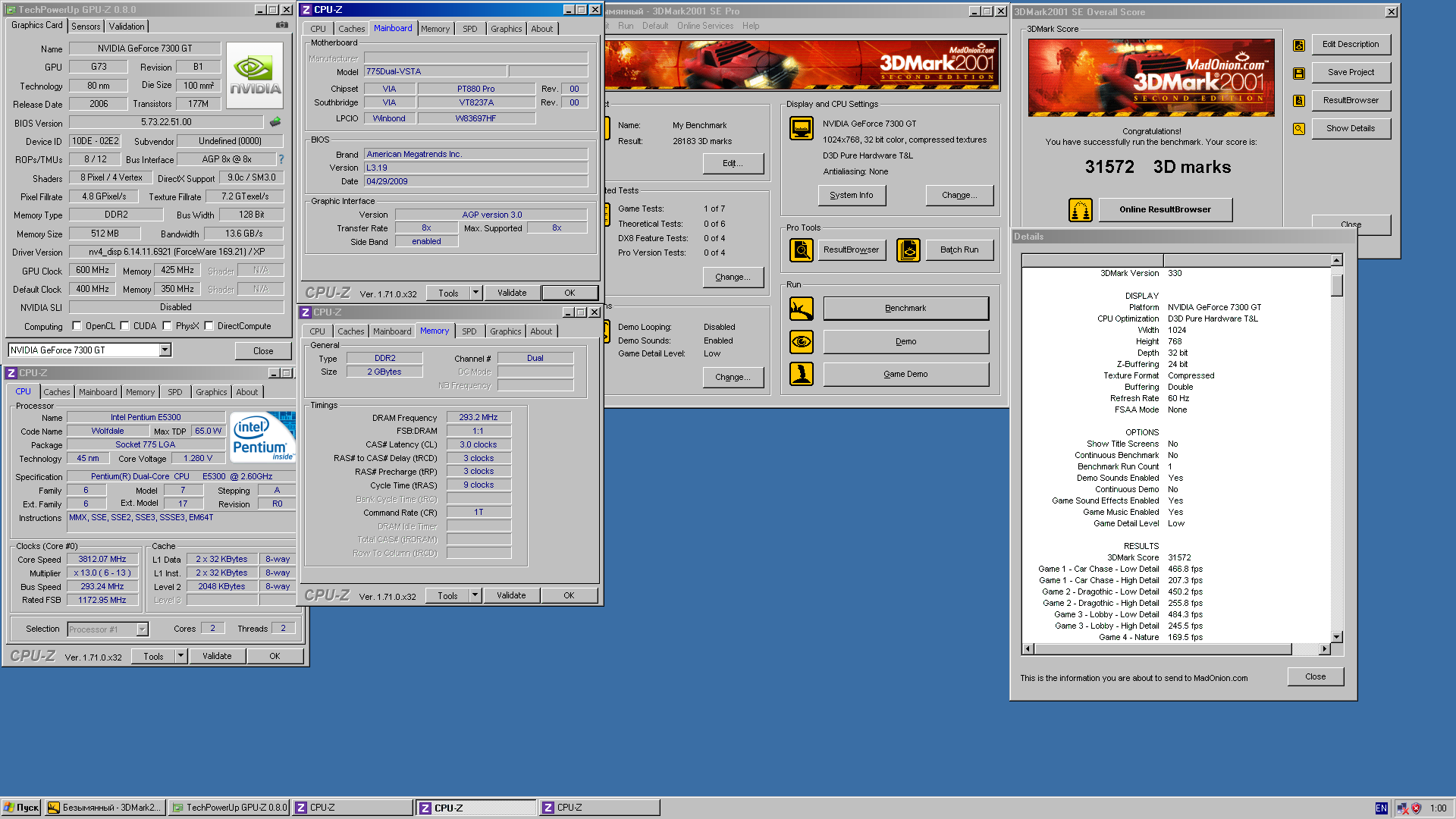1456x819 pixels.
Task: Click Close button in GPU-Z window
Action: [x=263, y=351]
